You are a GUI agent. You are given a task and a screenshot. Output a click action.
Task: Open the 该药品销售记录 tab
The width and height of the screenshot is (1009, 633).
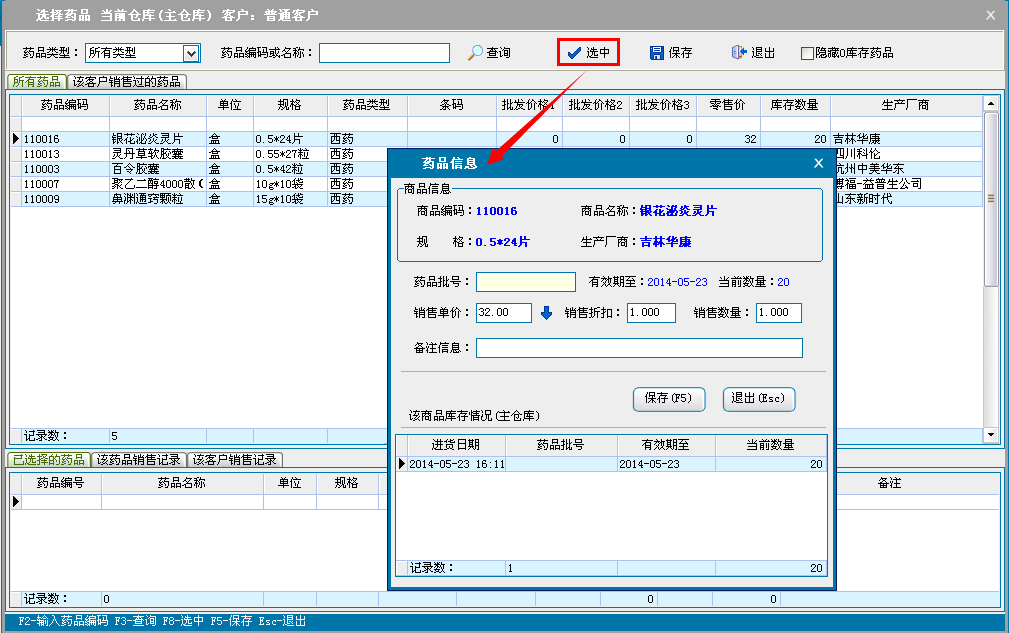click(138, 460)
